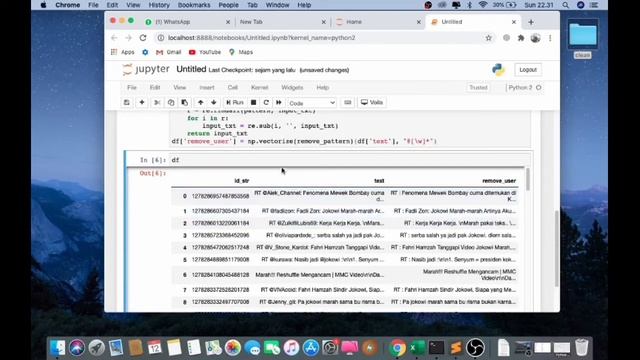640x360 pixels.
Task: Open the Jupyter Kernel menu
Action: tap(260, 87)
